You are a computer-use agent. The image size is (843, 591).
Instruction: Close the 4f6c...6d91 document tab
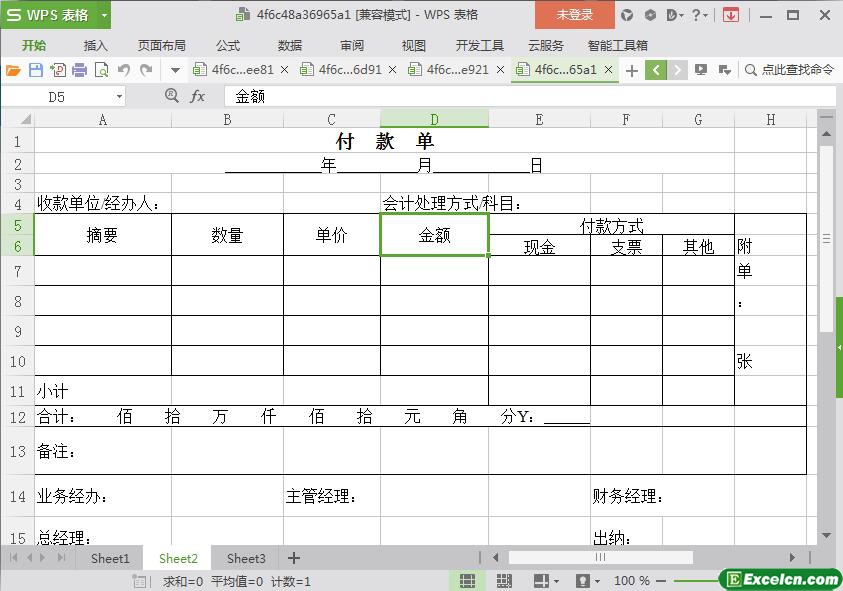(392, 69)
